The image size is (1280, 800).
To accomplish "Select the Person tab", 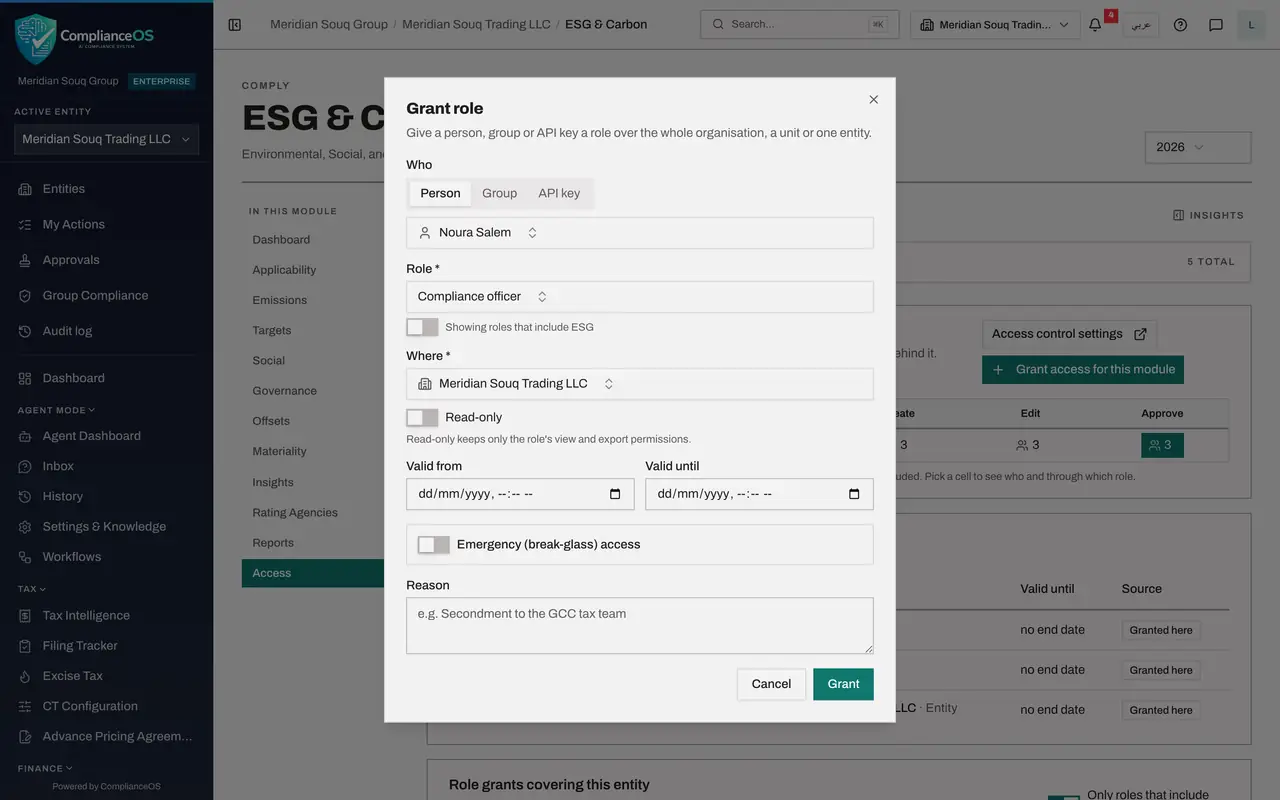I will tap(440, 194).
